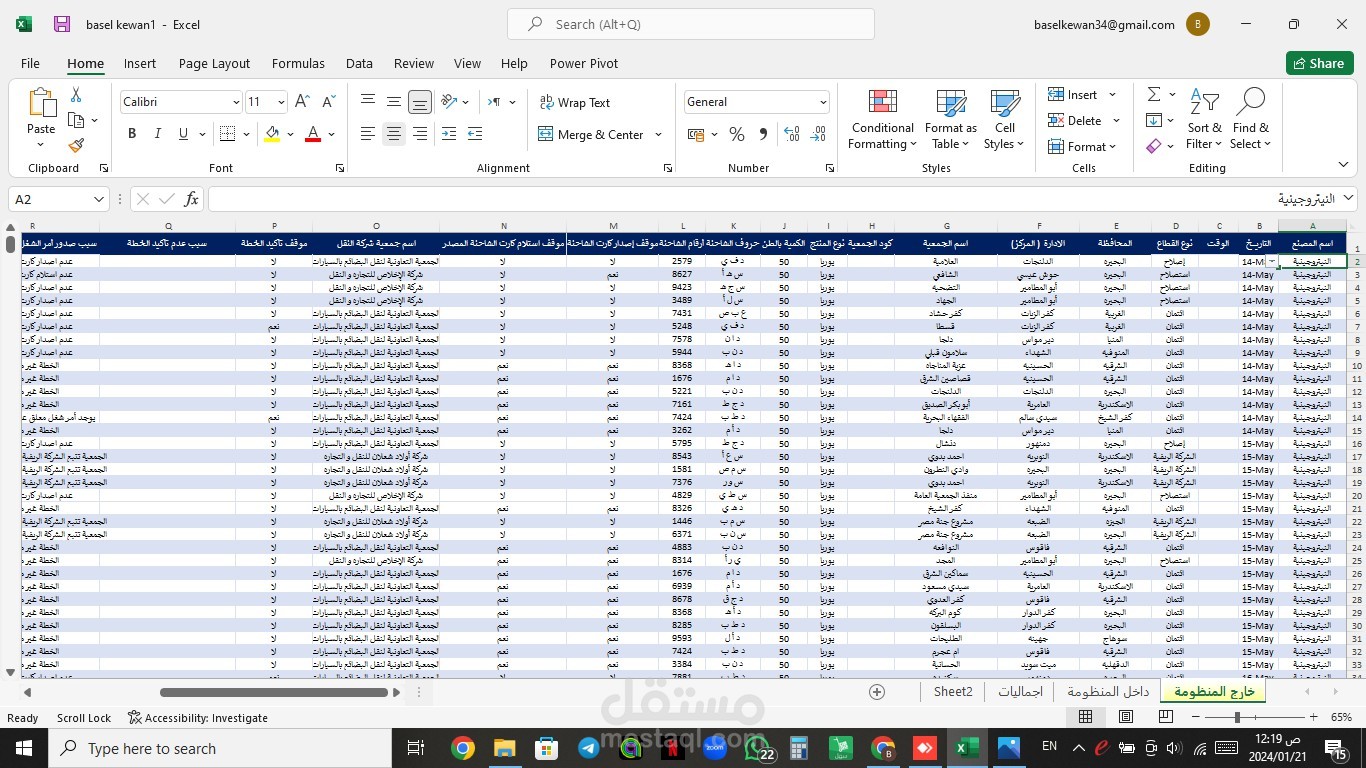Toggle Center alignment
Viewport: 1366px width, 768px height.
tap(394, 134)
